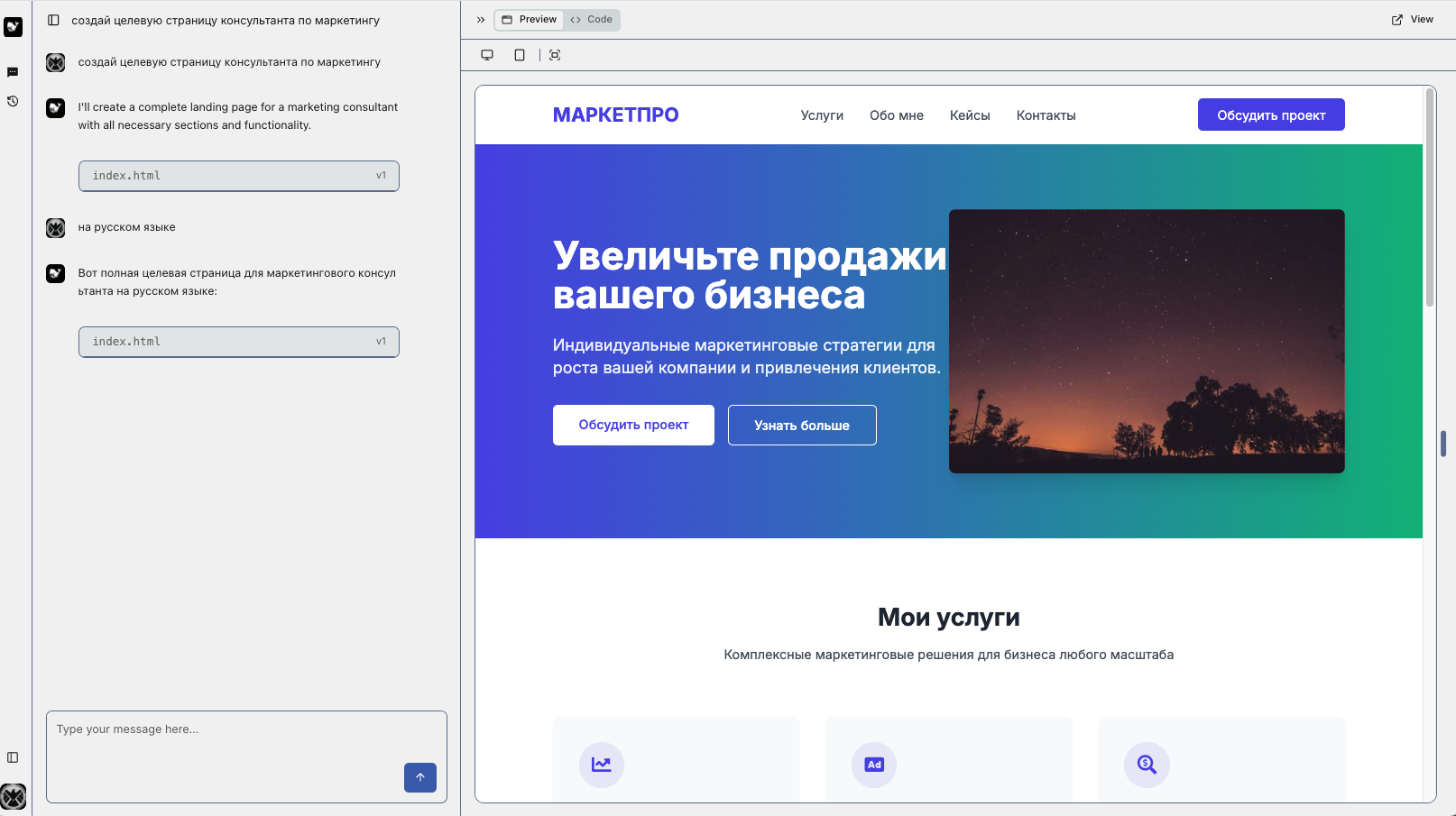Open the chats icon in the sidebar
This screenshot has height=816, width=1456.
point(13,72)
